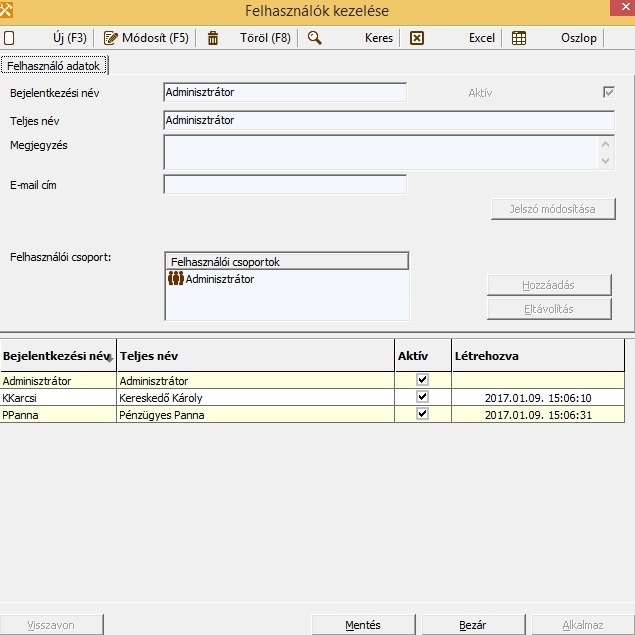Toggle Aktív checkbox for the KKarcsi row
This screenshot has width=635, height=635.
[x=422, y=397]
